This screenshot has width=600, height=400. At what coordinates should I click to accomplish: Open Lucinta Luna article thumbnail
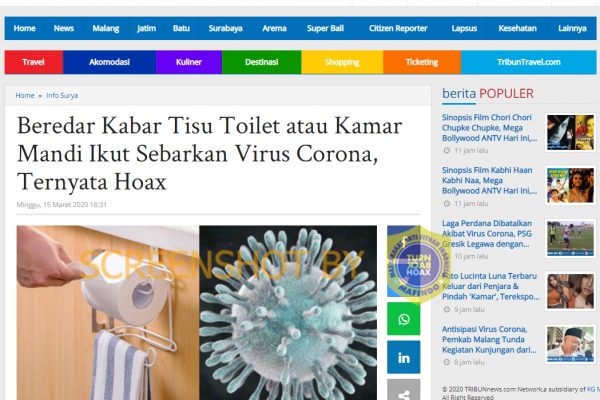click(570, 291)
